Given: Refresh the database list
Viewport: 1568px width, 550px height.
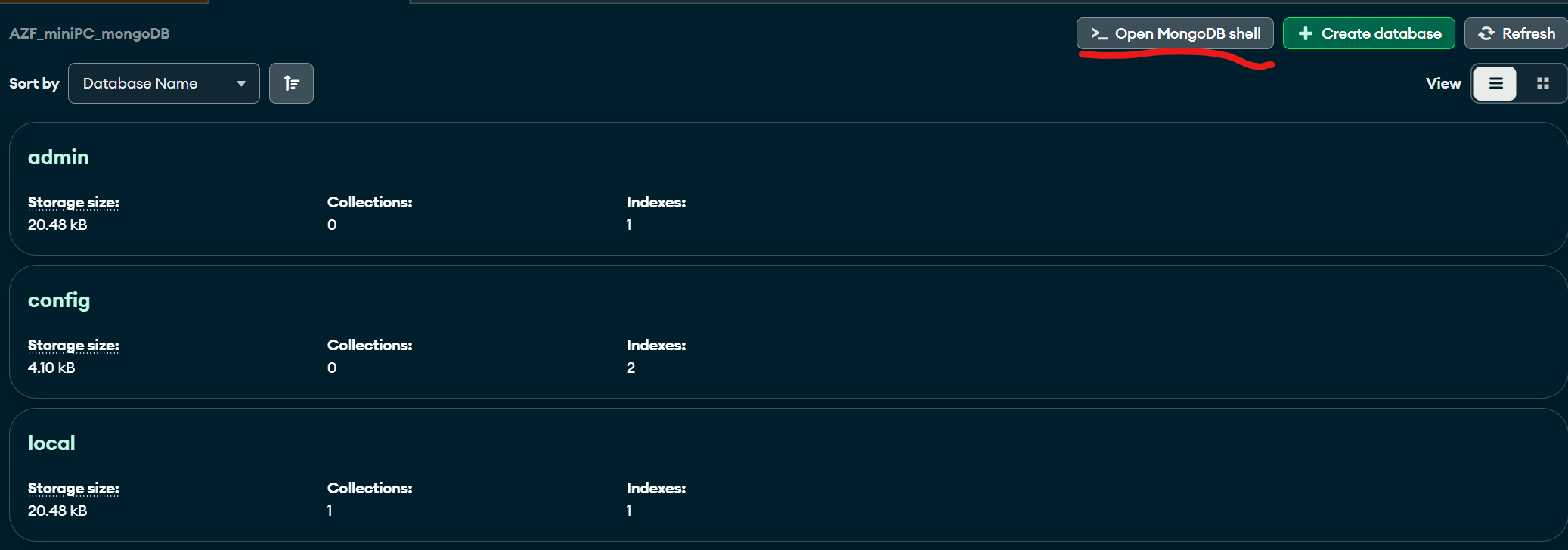Looking at the screenshot, I should point(1516,33).
